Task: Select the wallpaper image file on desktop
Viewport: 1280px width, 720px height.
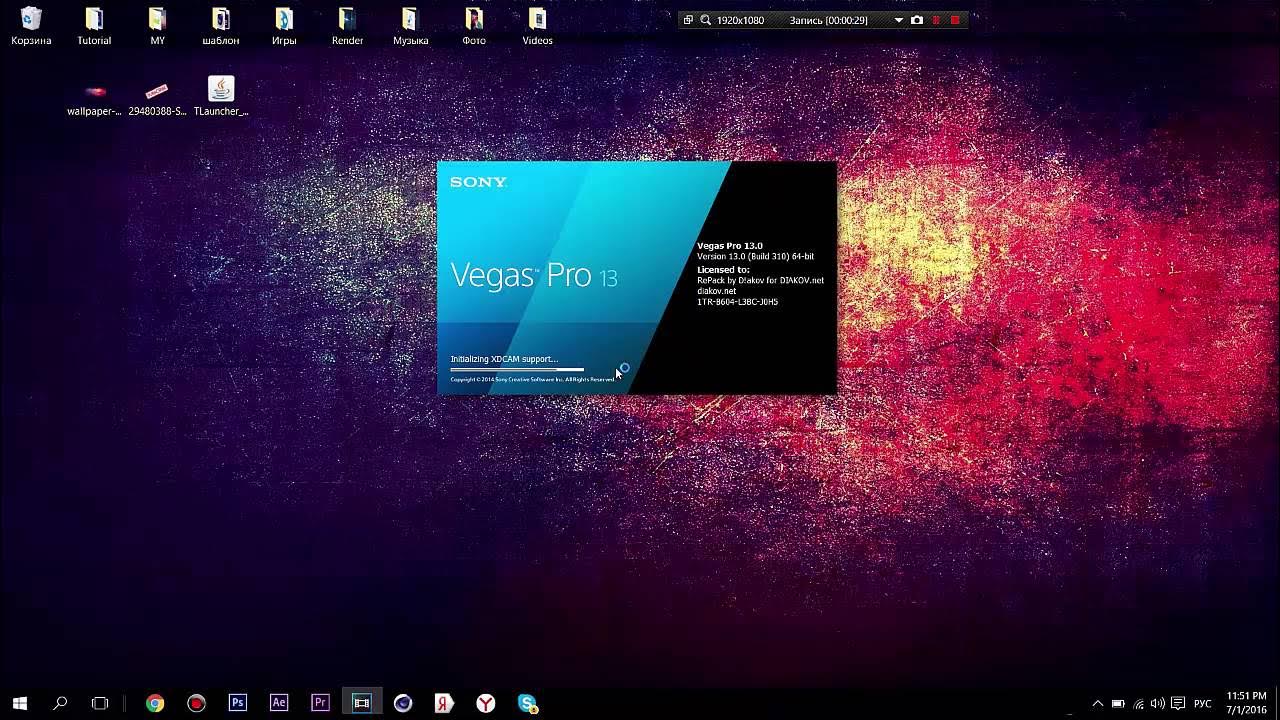Action: (x=94, y=97)
